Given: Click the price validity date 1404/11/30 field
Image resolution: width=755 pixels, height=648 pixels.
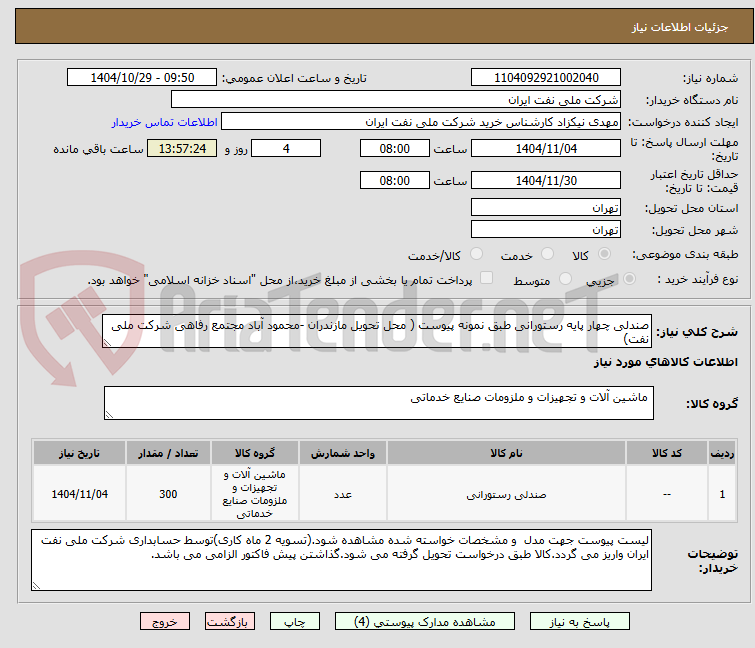Looking at the screenshot, I should click(x=546, y=181).
